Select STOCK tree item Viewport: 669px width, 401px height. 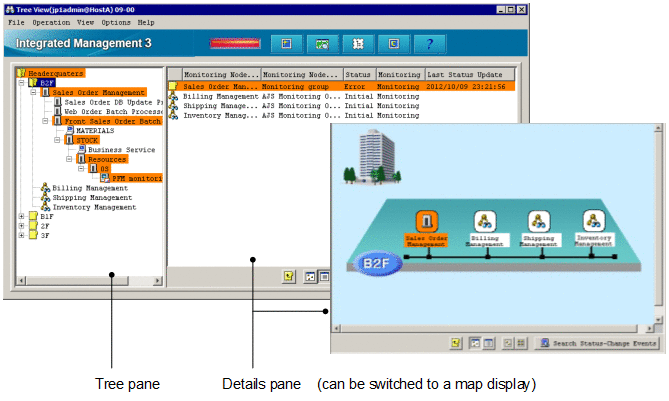[x=87, y=140]
